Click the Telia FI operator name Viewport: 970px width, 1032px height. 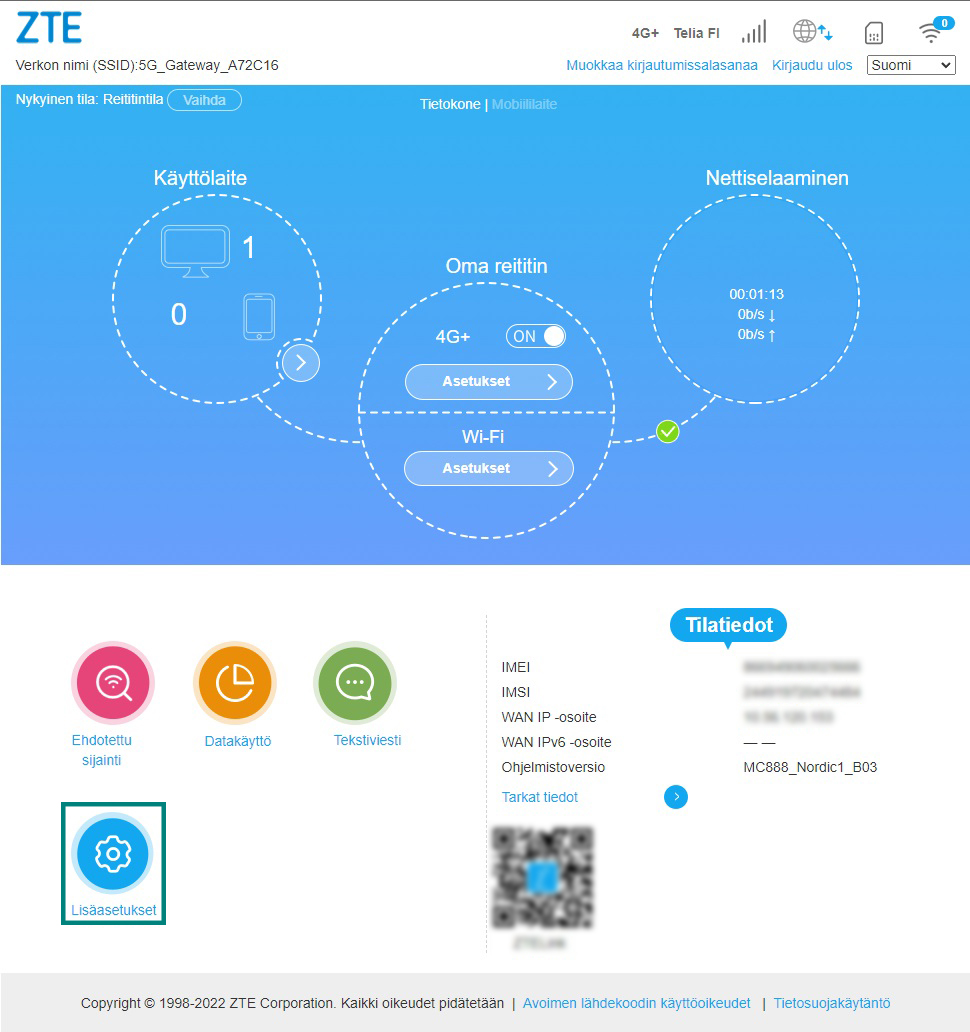(696, 33)
